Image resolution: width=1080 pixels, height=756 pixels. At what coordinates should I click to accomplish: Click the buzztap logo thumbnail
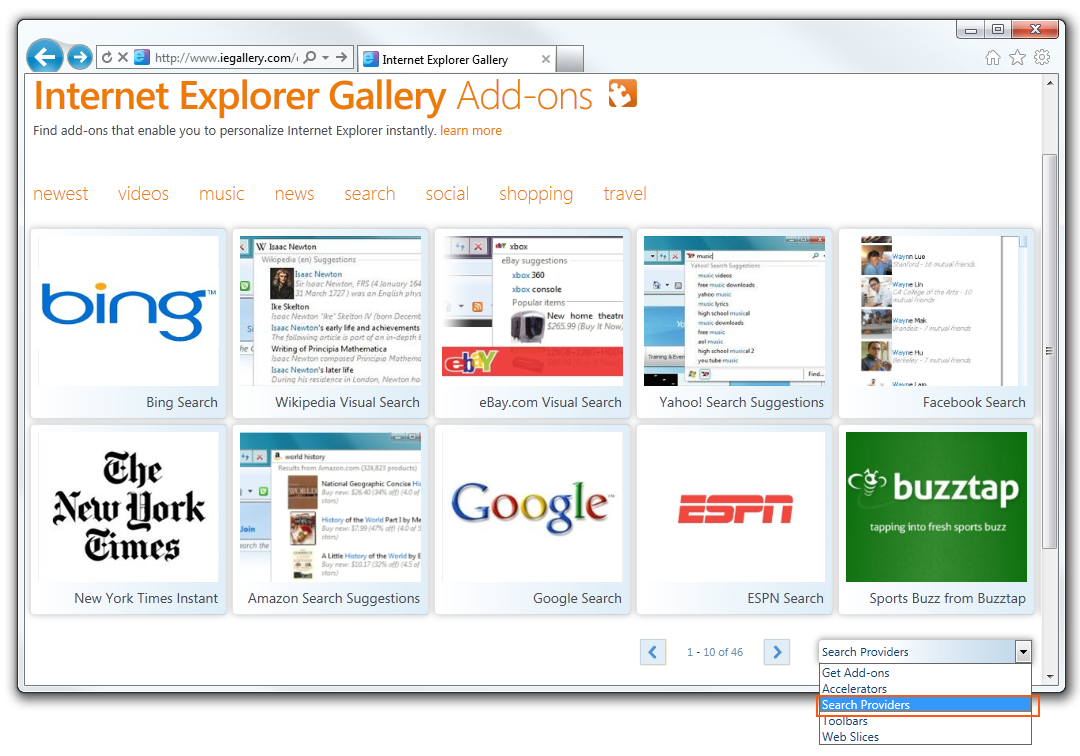[936, 507]
